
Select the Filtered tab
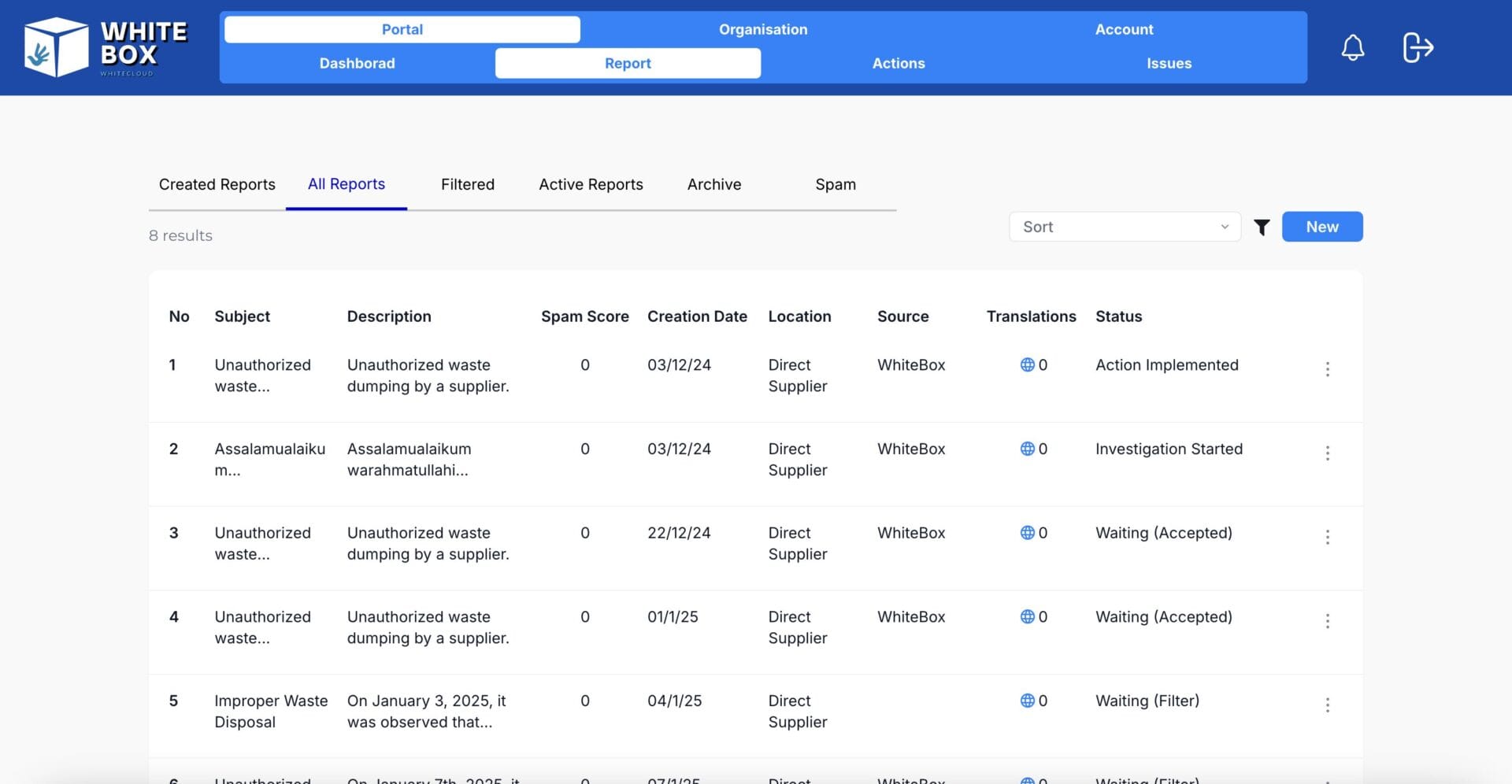tap(468, 184)
